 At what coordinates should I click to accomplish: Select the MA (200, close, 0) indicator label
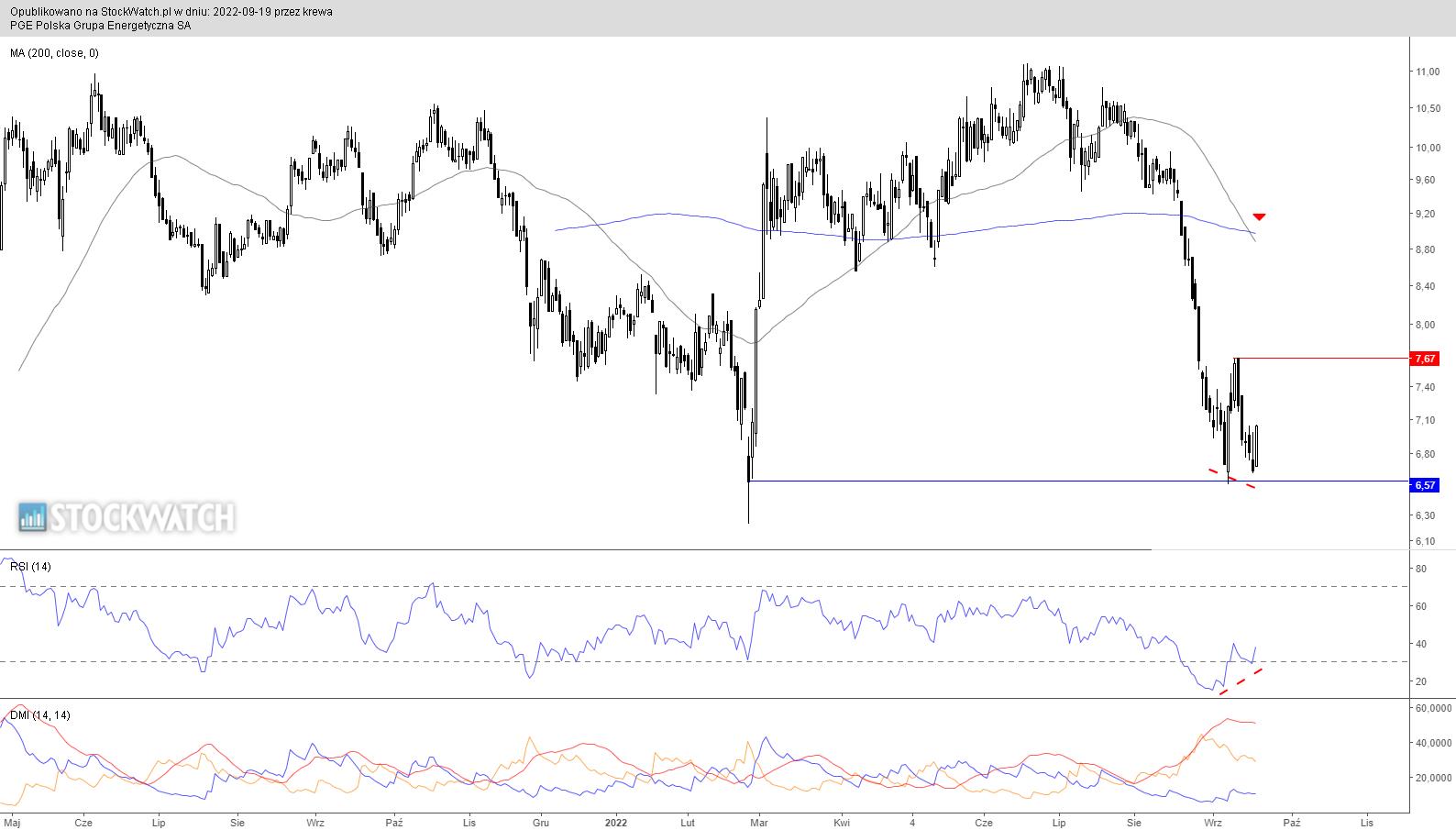tap(55, 53)
